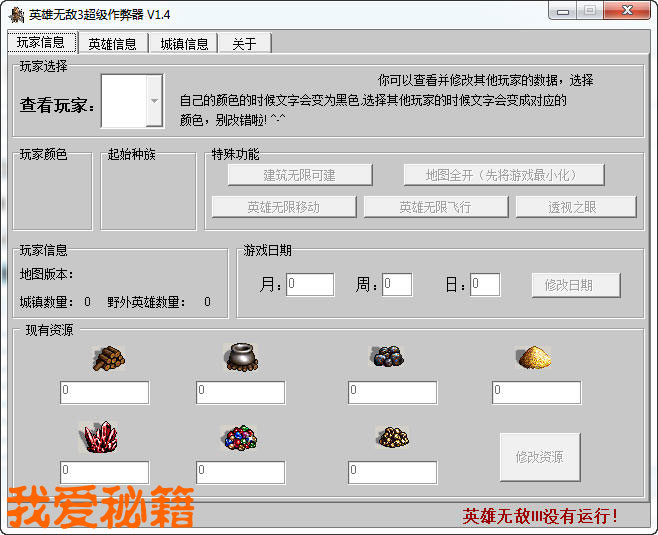Switch to the 城镇信息 tab

click(185, 43)
